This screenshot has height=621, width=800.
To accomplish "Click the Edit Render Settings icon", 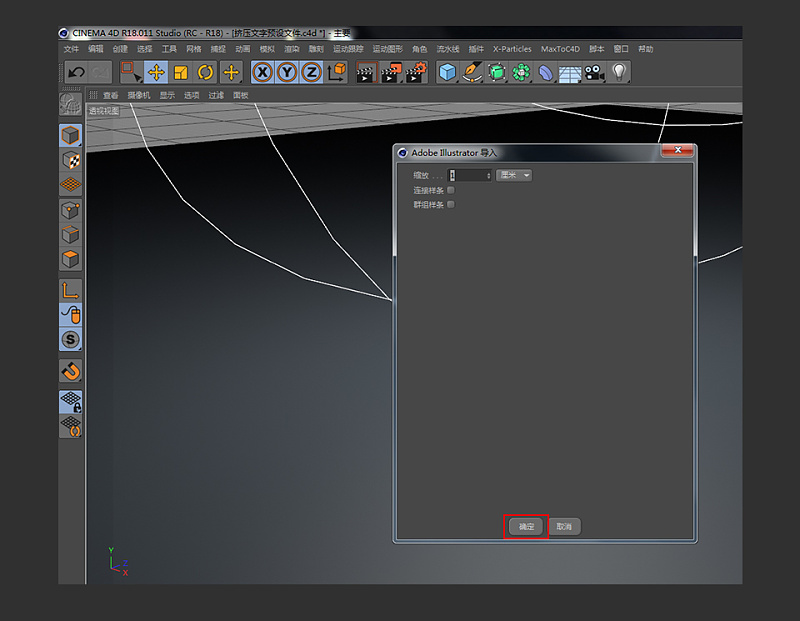I will pyautogui.click(x=416, y=72).
